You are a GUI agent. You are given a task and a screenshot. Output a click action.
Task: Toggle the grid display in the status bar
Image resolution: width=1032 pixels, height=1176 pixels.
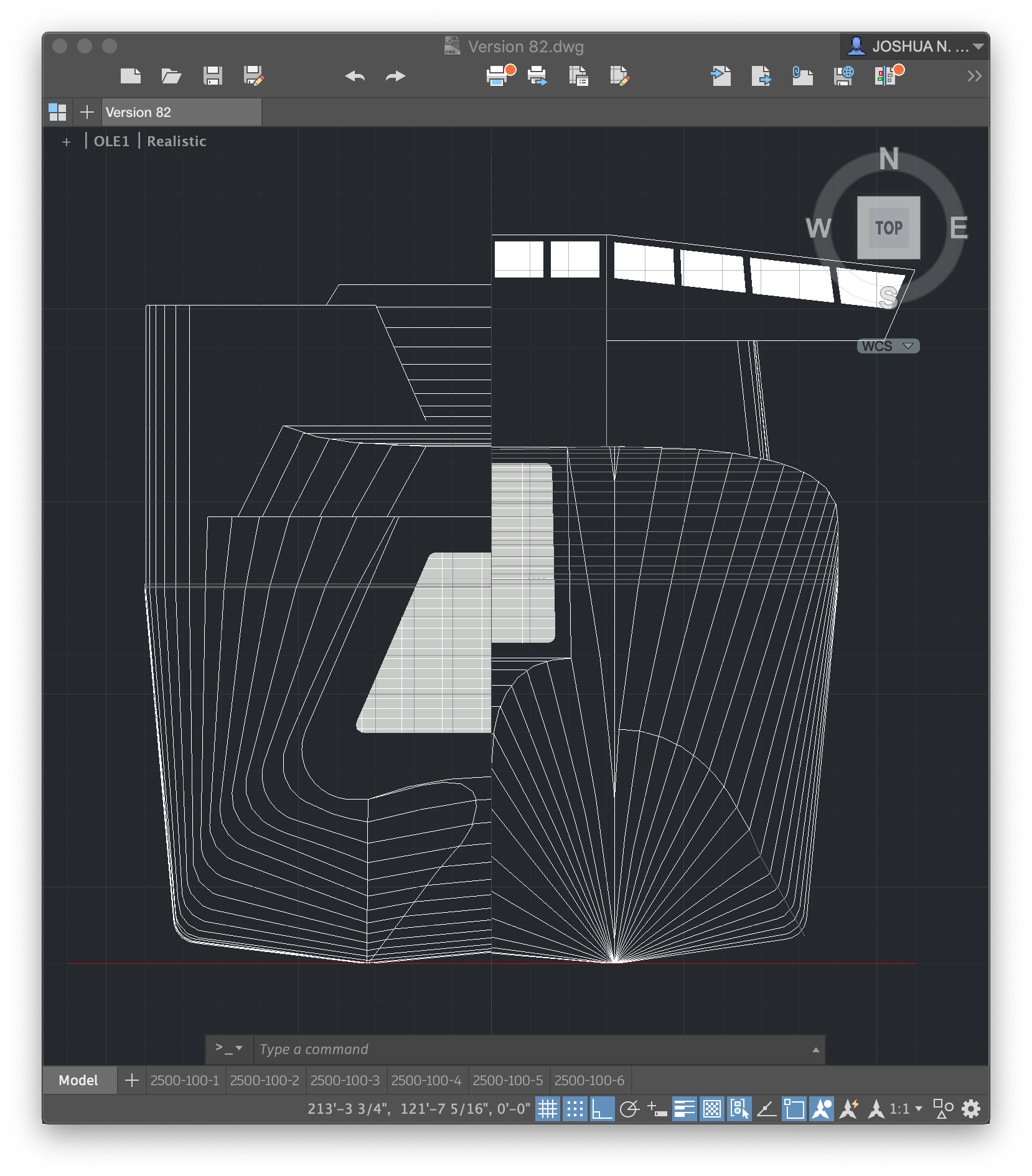coord(548,1109)
